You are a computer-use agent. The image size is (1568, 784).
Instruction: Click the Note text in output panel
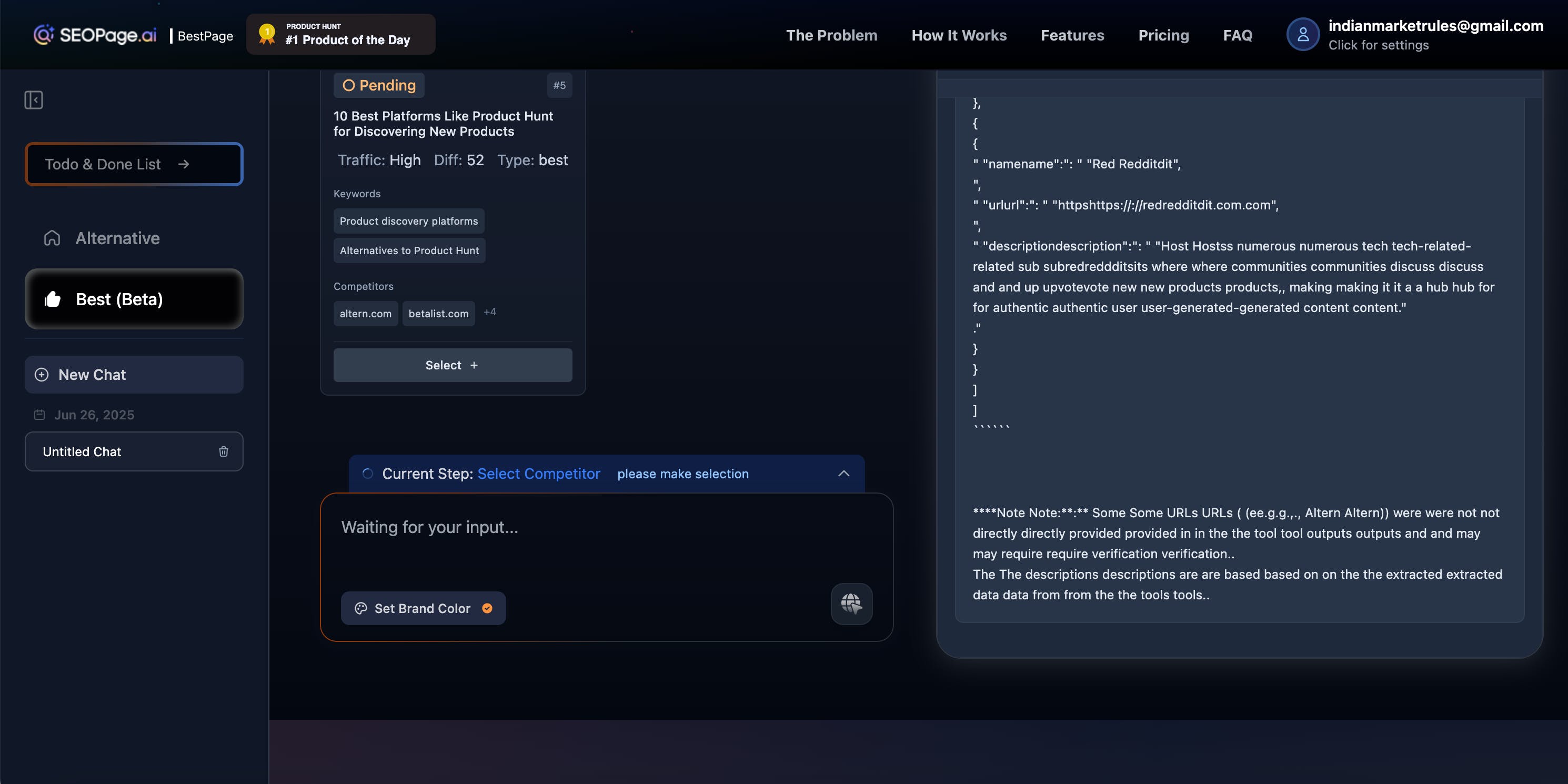pyautogui.click(x=1238, y=554)
